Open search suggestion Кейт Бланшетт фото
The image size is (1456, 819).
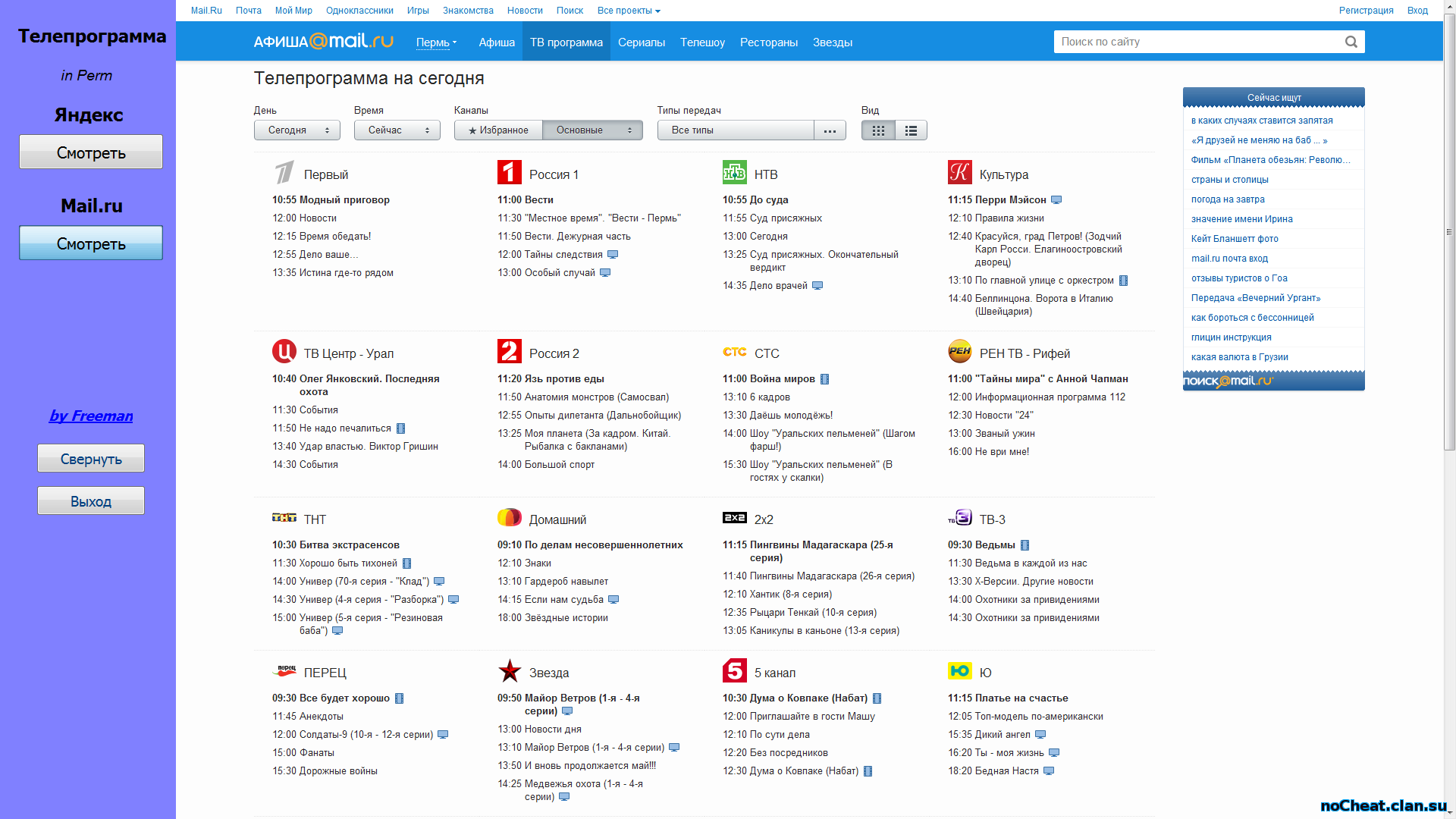point(1235,239)
